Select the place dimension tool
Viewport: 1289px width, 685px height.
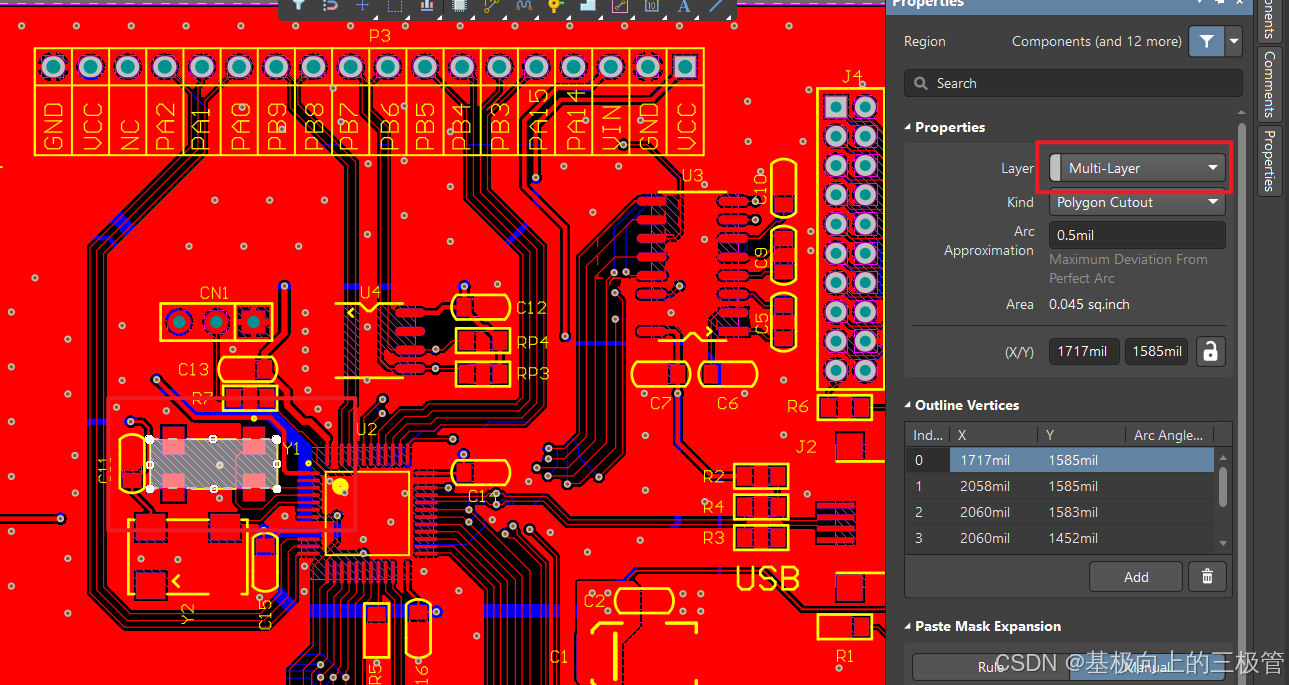coord(651,5)
